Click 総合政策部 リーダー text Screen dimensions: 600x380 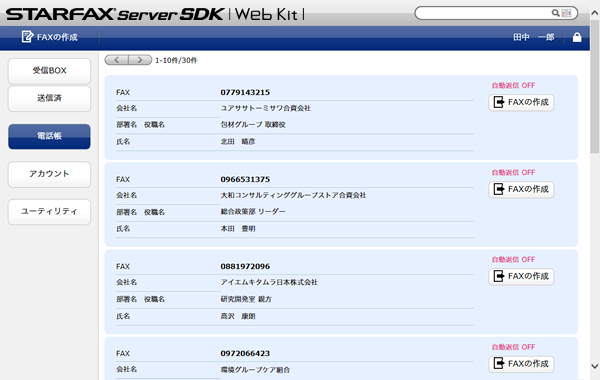[253, 212]
